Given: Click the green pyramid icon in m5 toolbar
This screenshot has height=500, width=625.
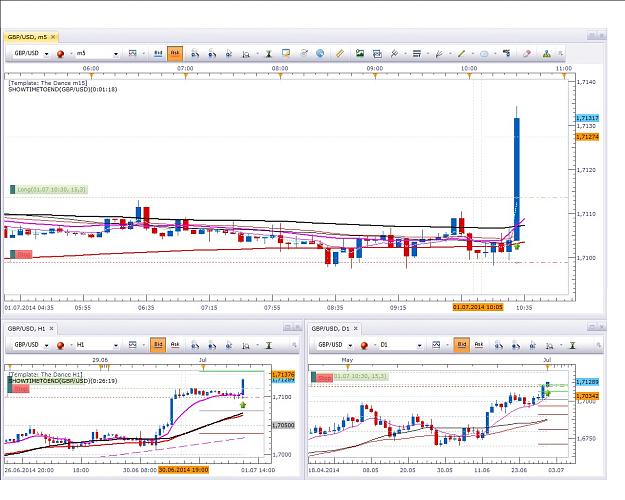Looking at the screenshot, I should click(x=547, y=53).
